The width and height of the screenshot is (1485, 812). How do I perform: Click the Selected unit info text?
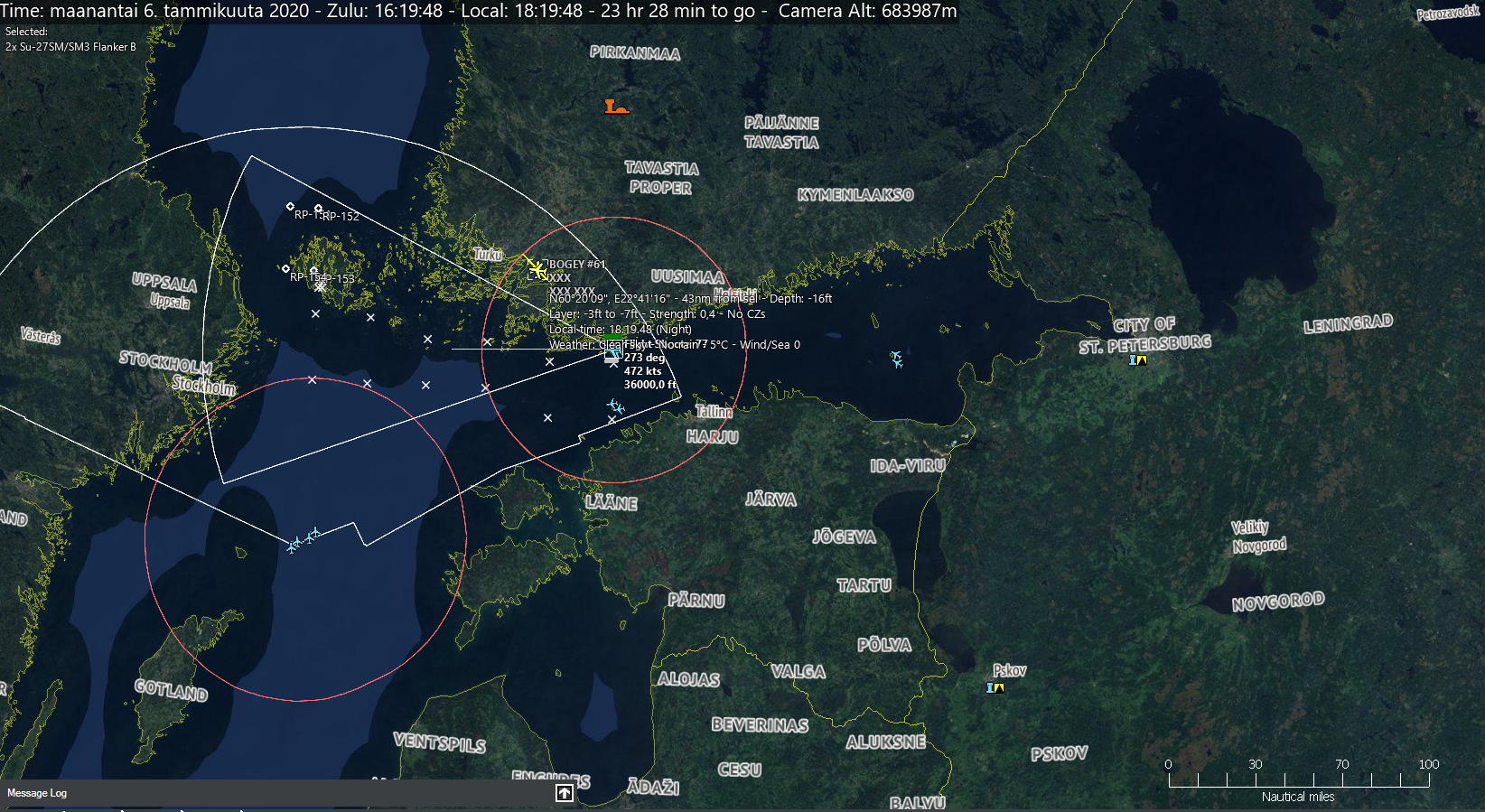pyautogui.click(x=70, y=40)
